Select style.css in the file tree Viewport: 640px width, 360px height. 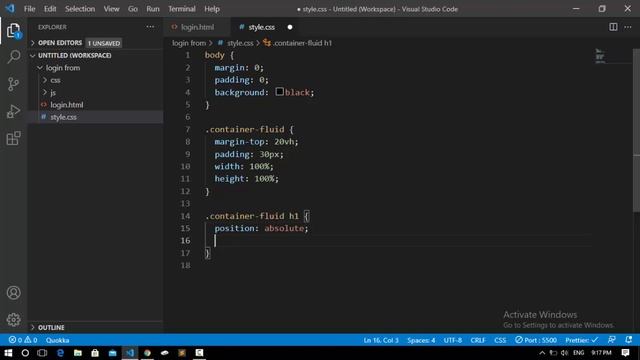click(96, 117)
